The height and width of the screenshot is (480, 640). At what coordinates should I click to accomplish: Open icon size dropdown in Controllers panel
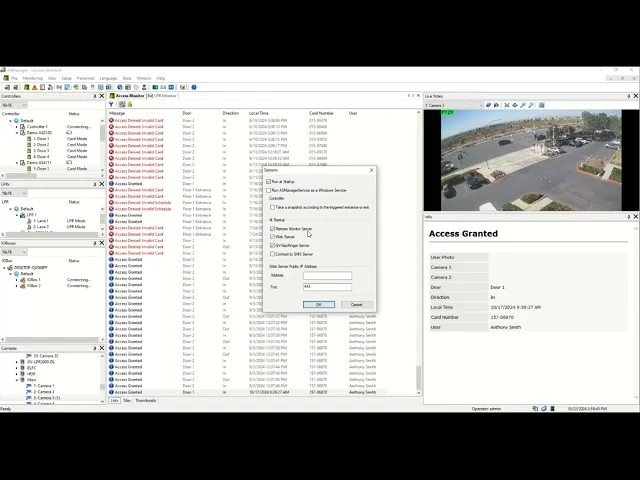[14, 105]
